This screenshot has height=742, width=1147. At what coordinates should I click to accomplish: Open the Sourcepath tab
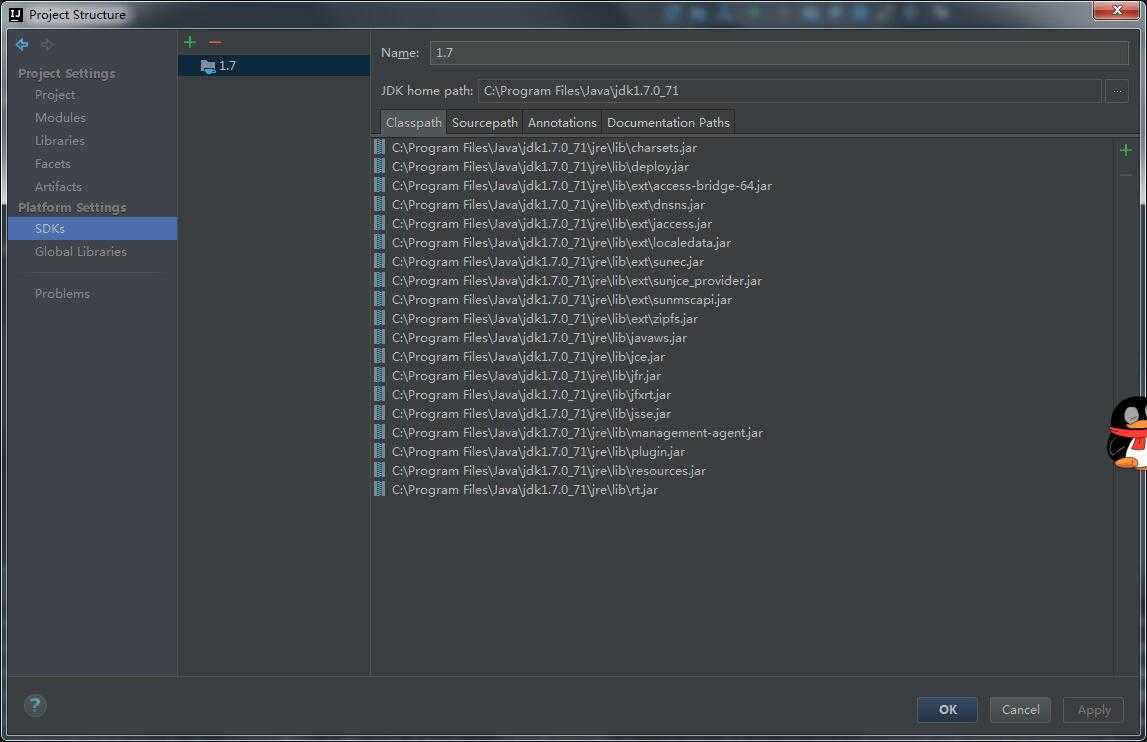click(484, 122)
